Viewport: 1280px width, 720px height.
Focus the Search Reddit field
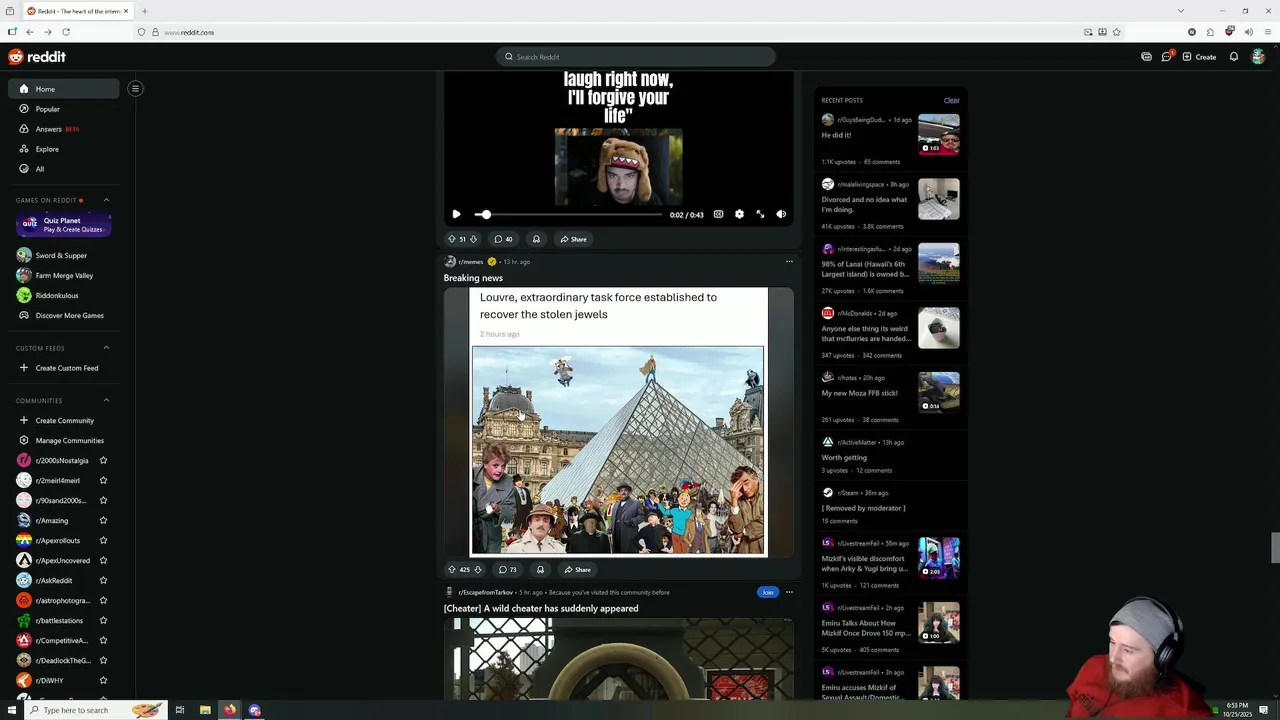tap(636, 57)
